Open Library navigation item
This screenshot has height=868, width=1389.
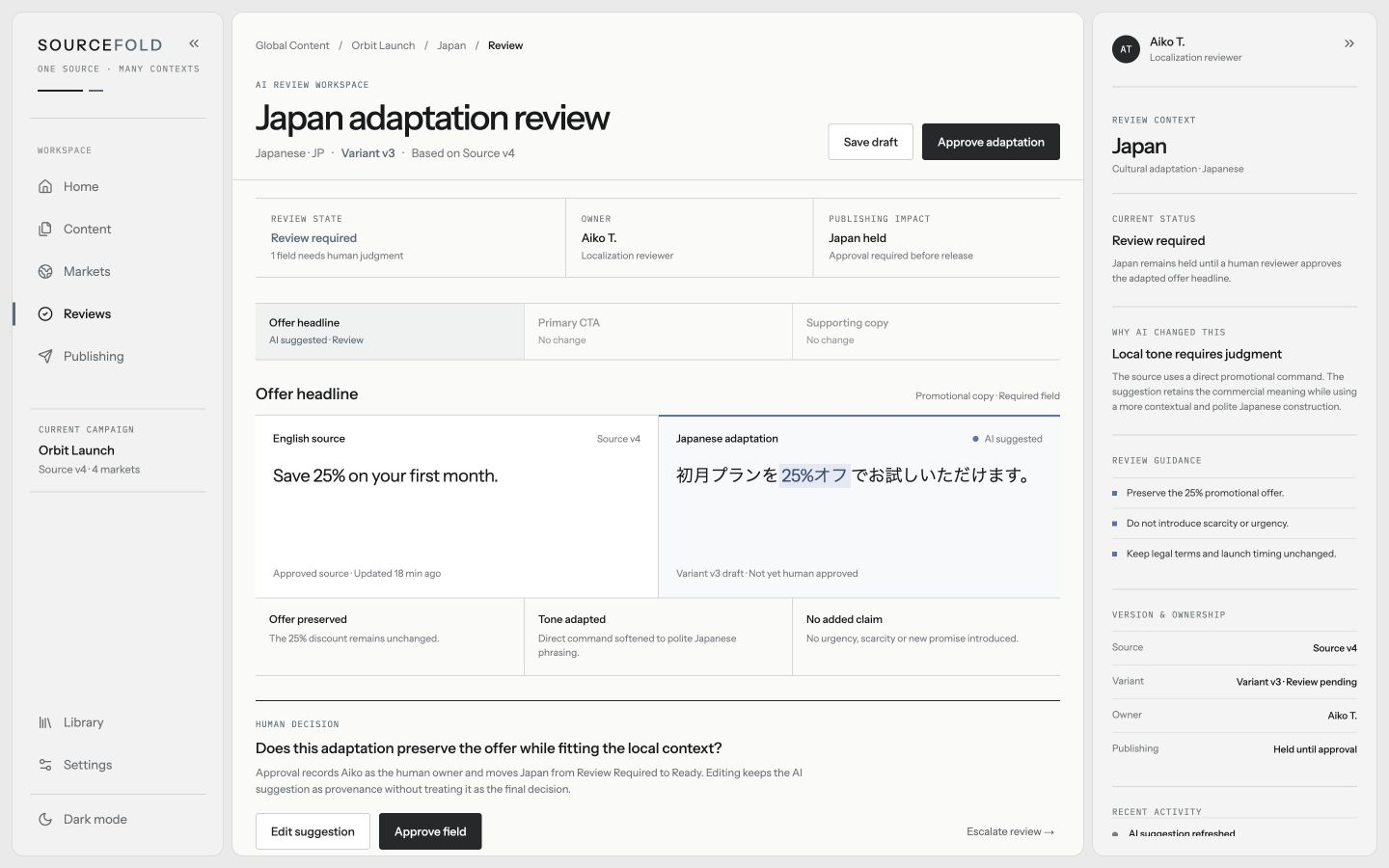coord(118,722)
